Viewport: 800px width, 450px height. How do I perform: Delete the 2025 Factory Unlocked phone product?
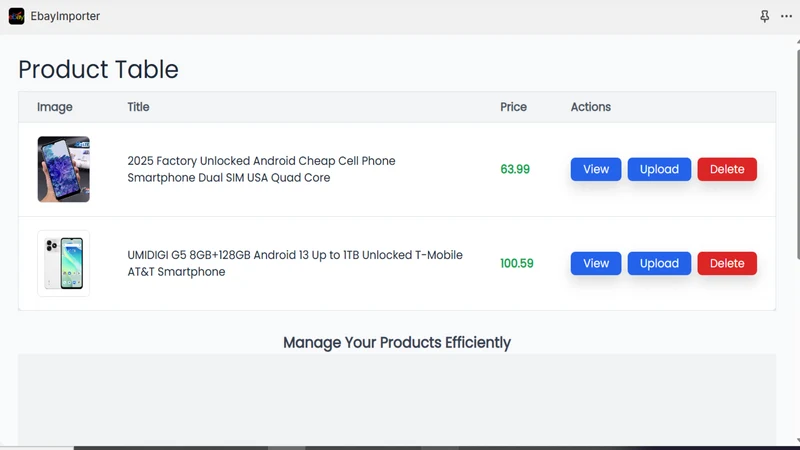click(727, 169)
